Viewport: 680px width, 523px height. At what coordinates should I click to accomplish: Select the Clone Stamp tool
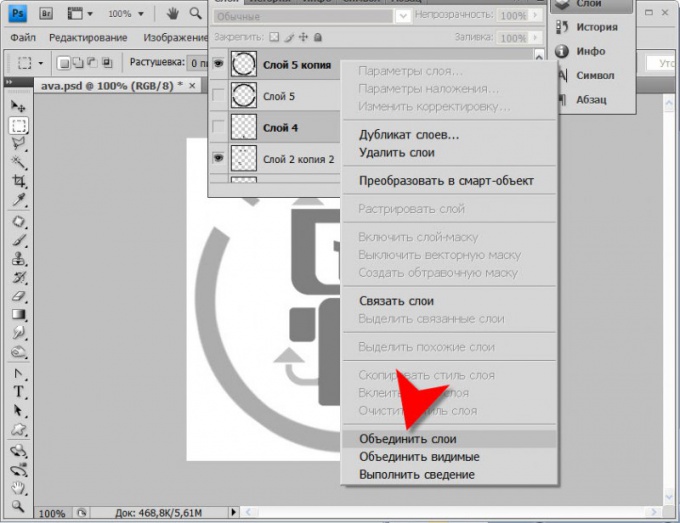coord(18,259)
